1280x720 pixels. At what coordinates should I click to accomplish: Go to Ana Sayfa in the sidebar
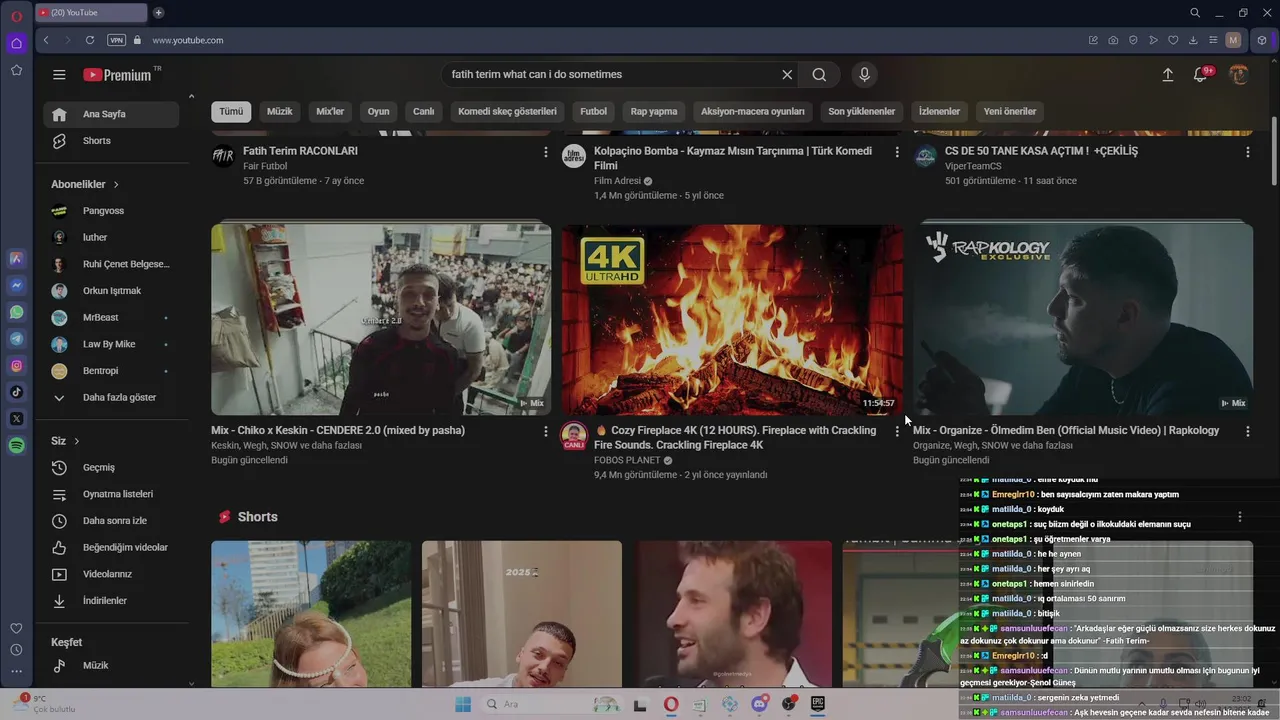111,114
